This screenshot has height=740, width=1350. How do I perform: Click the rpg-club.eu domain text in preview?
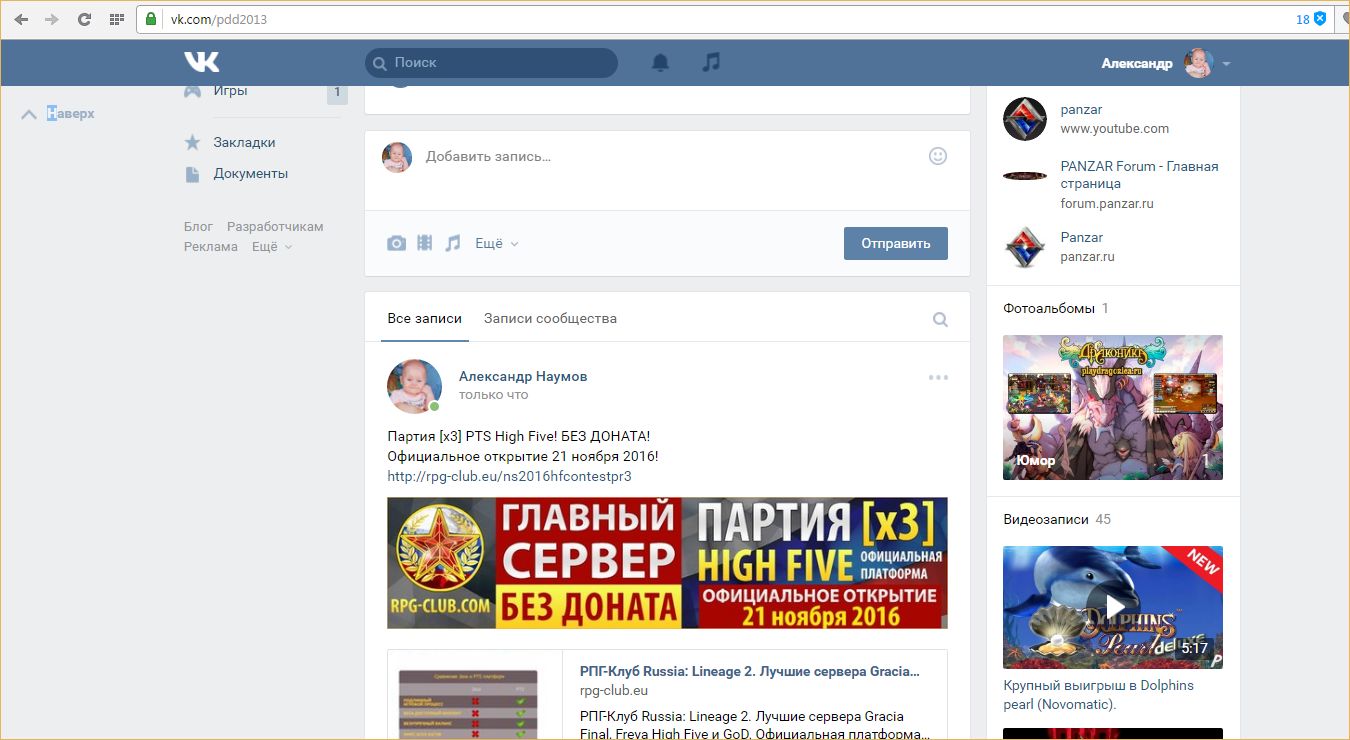[614, 691]
